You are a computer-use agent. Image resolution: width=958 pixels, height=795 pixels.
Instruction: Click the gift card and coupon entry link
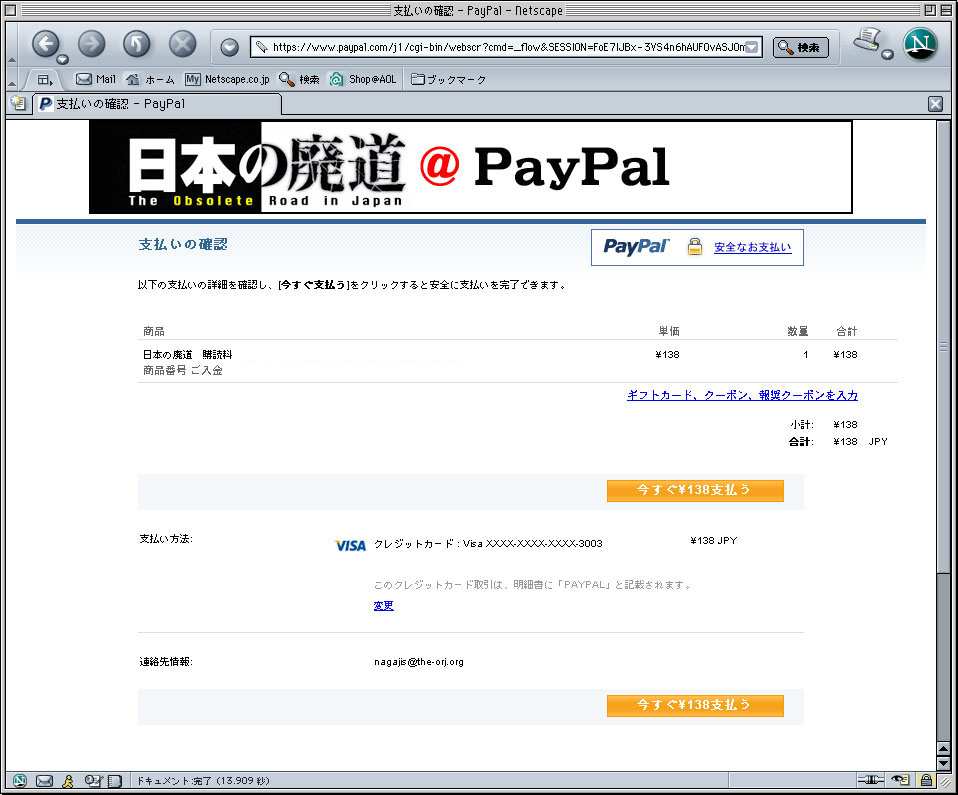click(x=742, y=395)
